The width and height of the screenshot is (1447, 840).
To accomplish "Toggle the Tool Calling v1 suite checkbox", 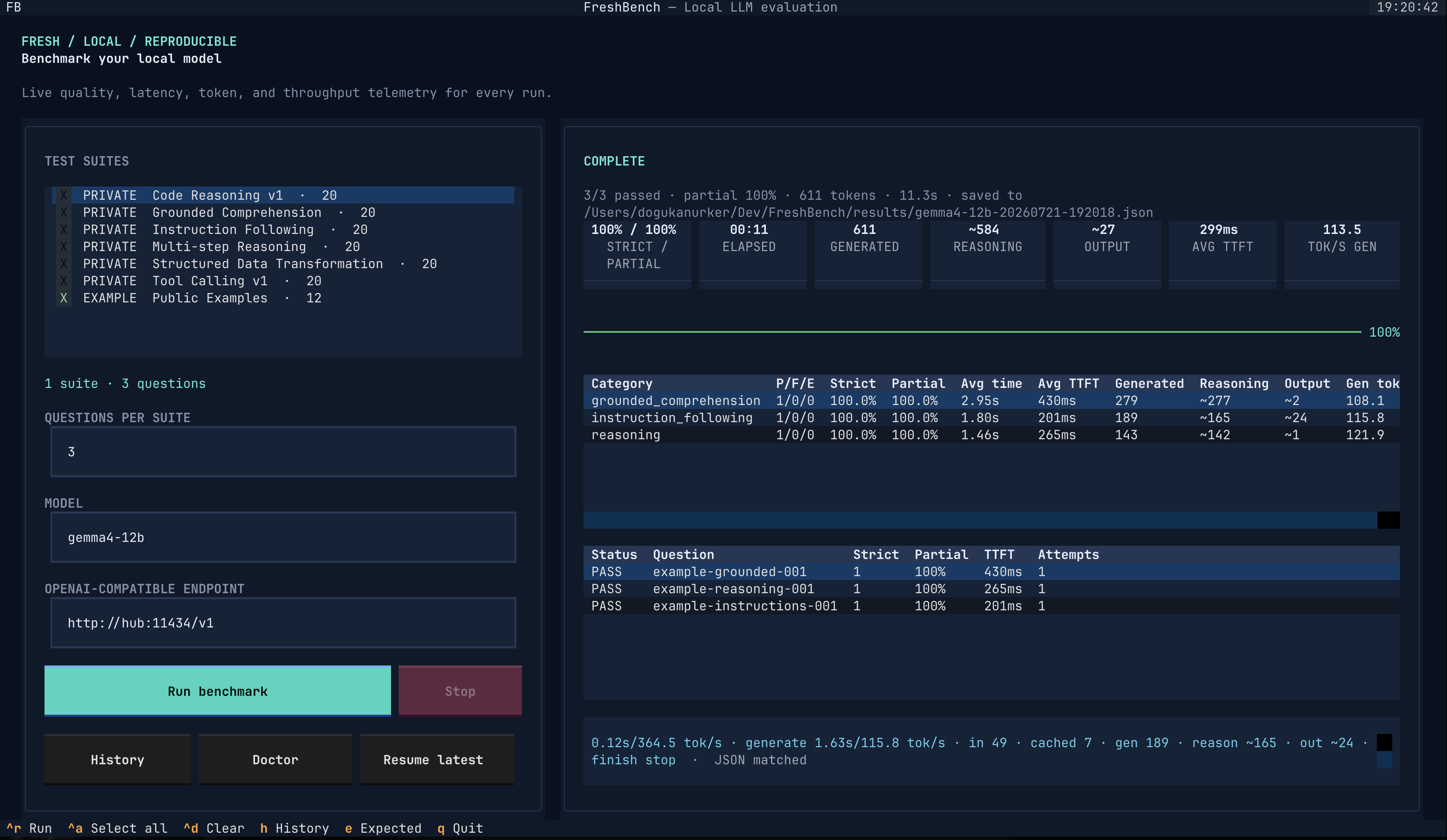I will (64, 281).
